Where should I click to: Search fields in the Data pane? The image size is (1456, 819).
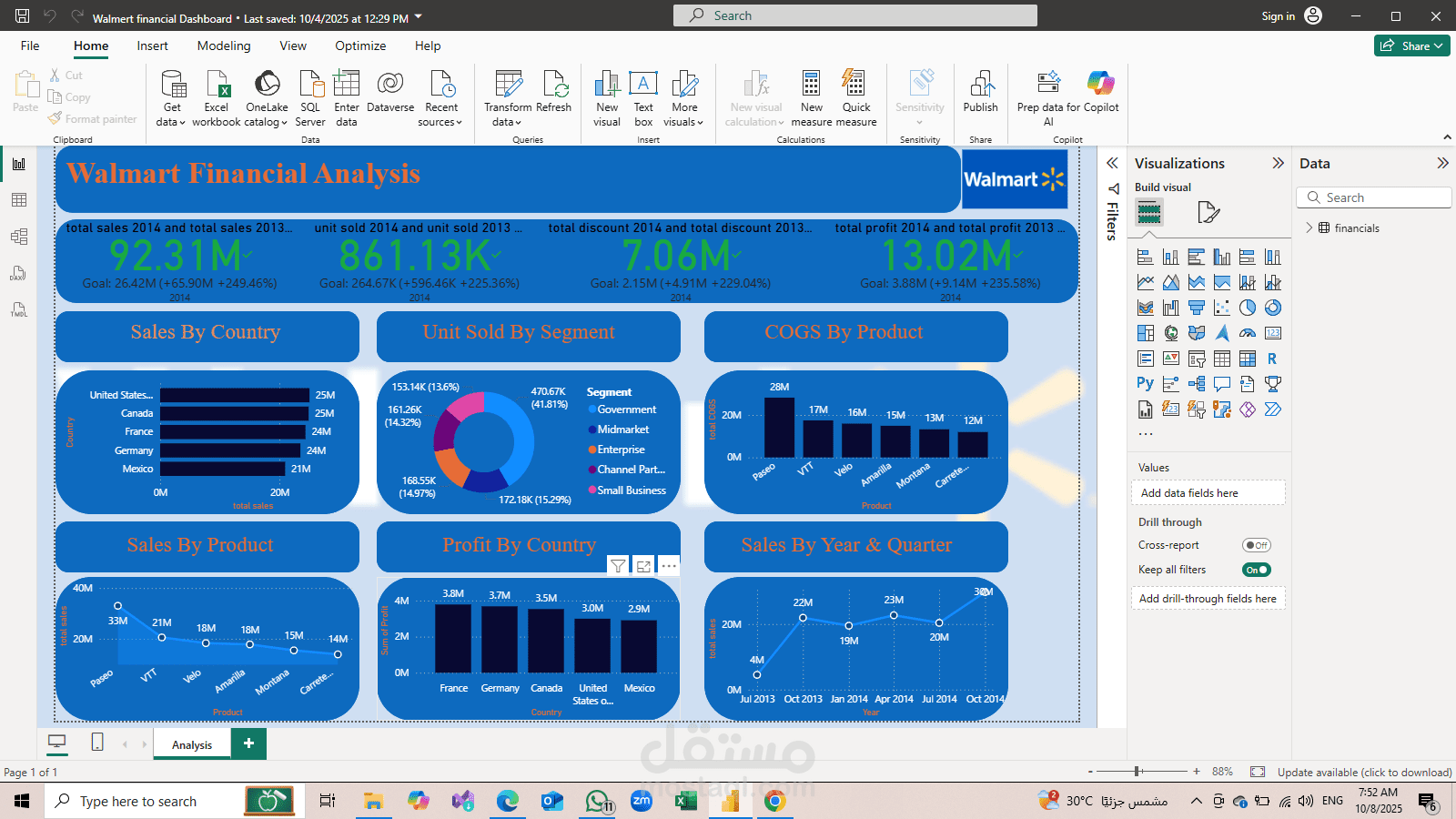click(x=1374, y=197)
